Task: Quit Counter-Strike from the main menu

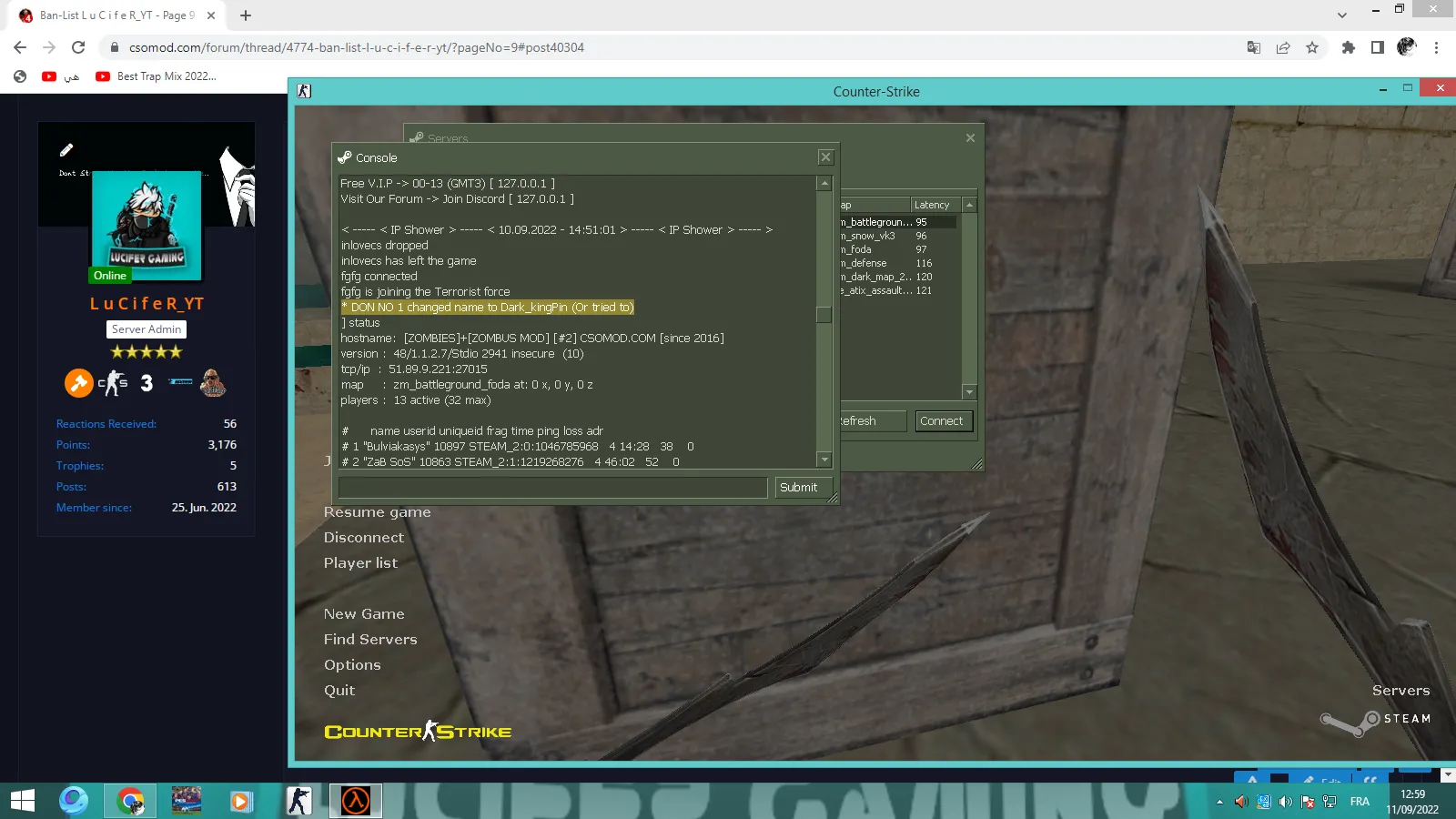Action: click(339, 691)
